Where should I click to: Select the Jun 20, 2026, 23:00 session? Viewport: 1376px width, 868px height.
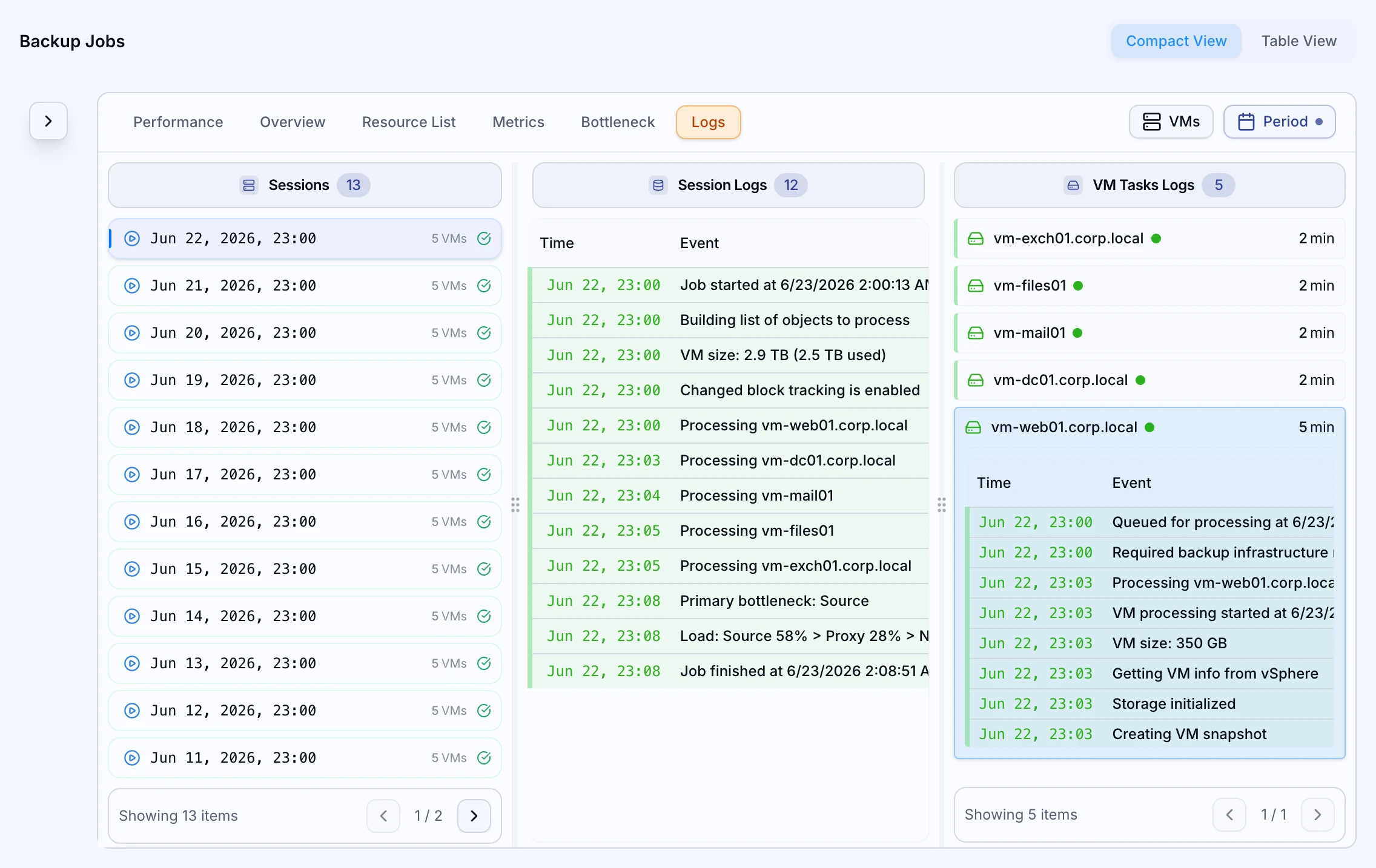tap(305, 333)
